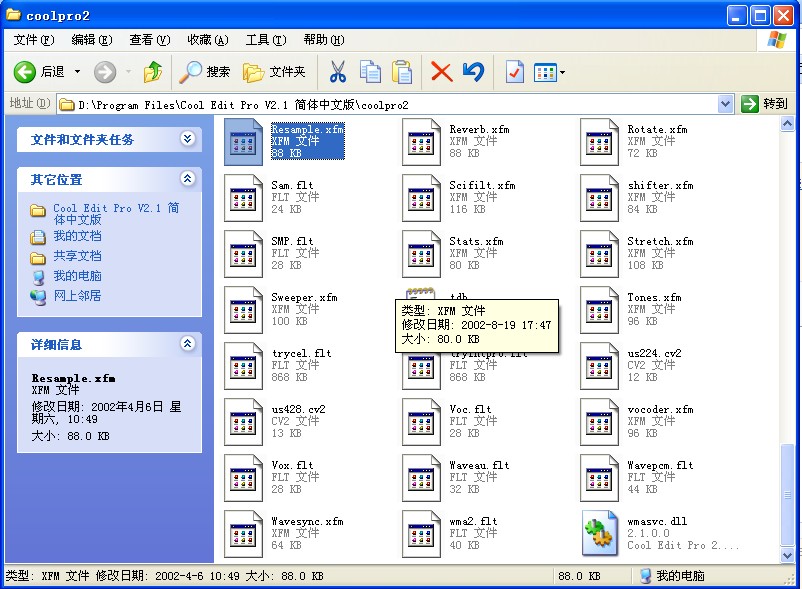Select wmasvc.dll file icon
This screenshot has height=589, width=802.
pos(599,534)
